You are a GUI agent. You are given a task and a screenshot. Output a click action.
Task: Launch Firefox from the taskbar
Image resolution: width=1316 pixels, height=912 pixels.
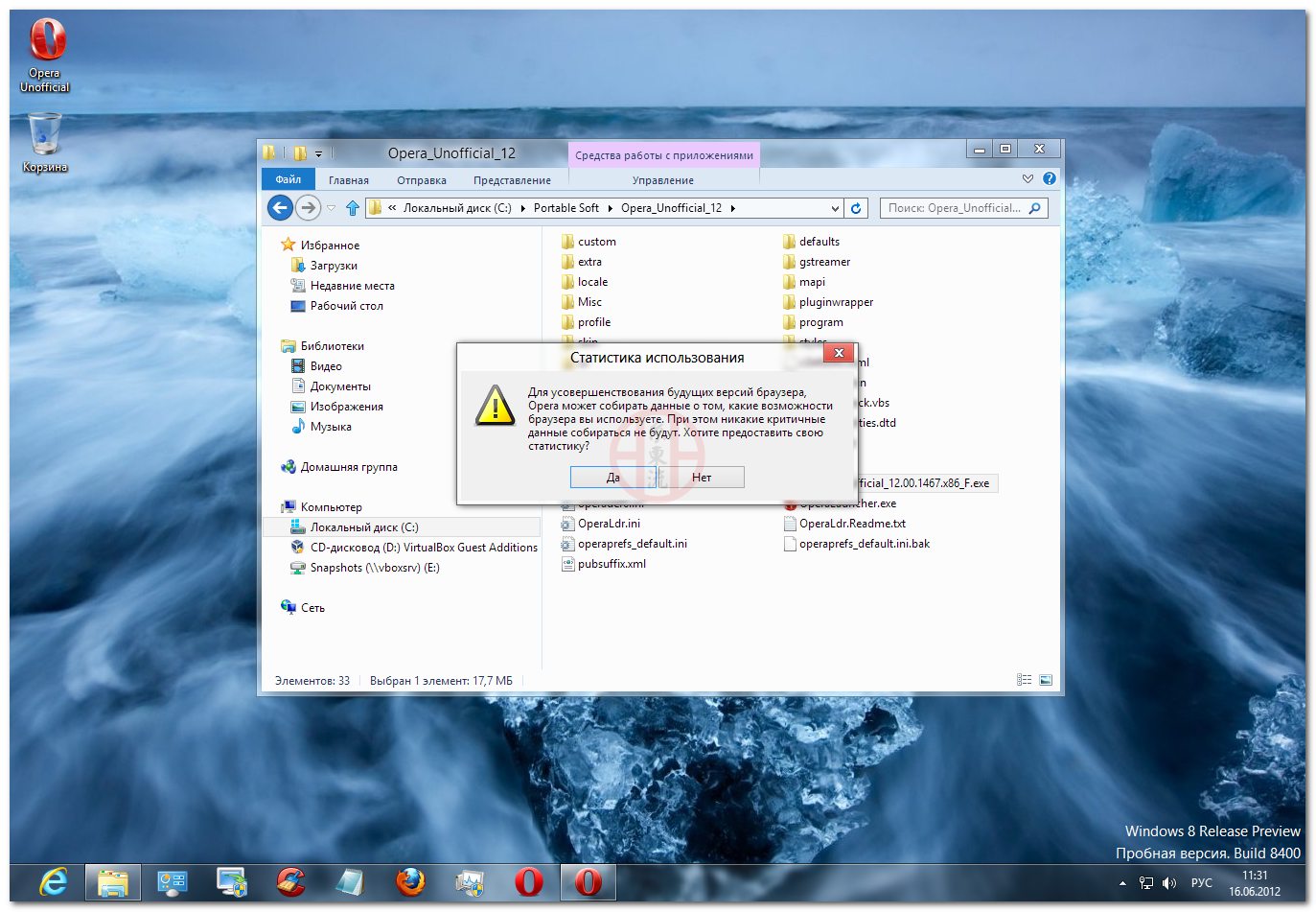click(411, 882)
